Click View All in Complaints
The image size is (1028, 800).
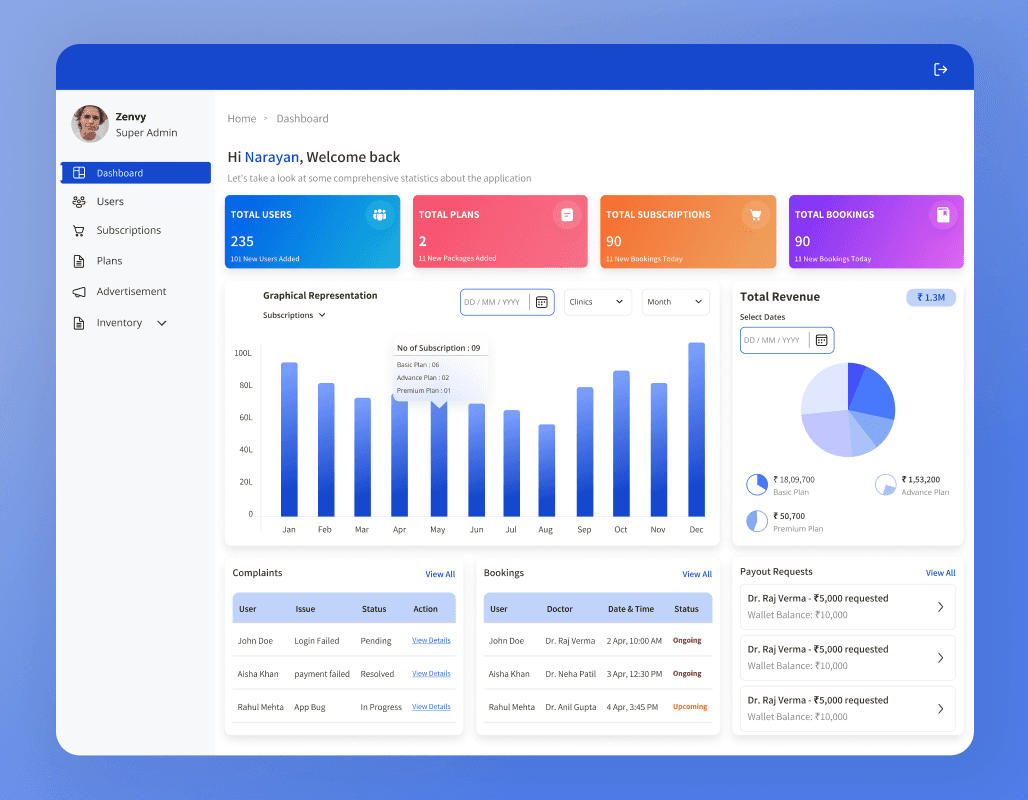[x=440, y=574]
